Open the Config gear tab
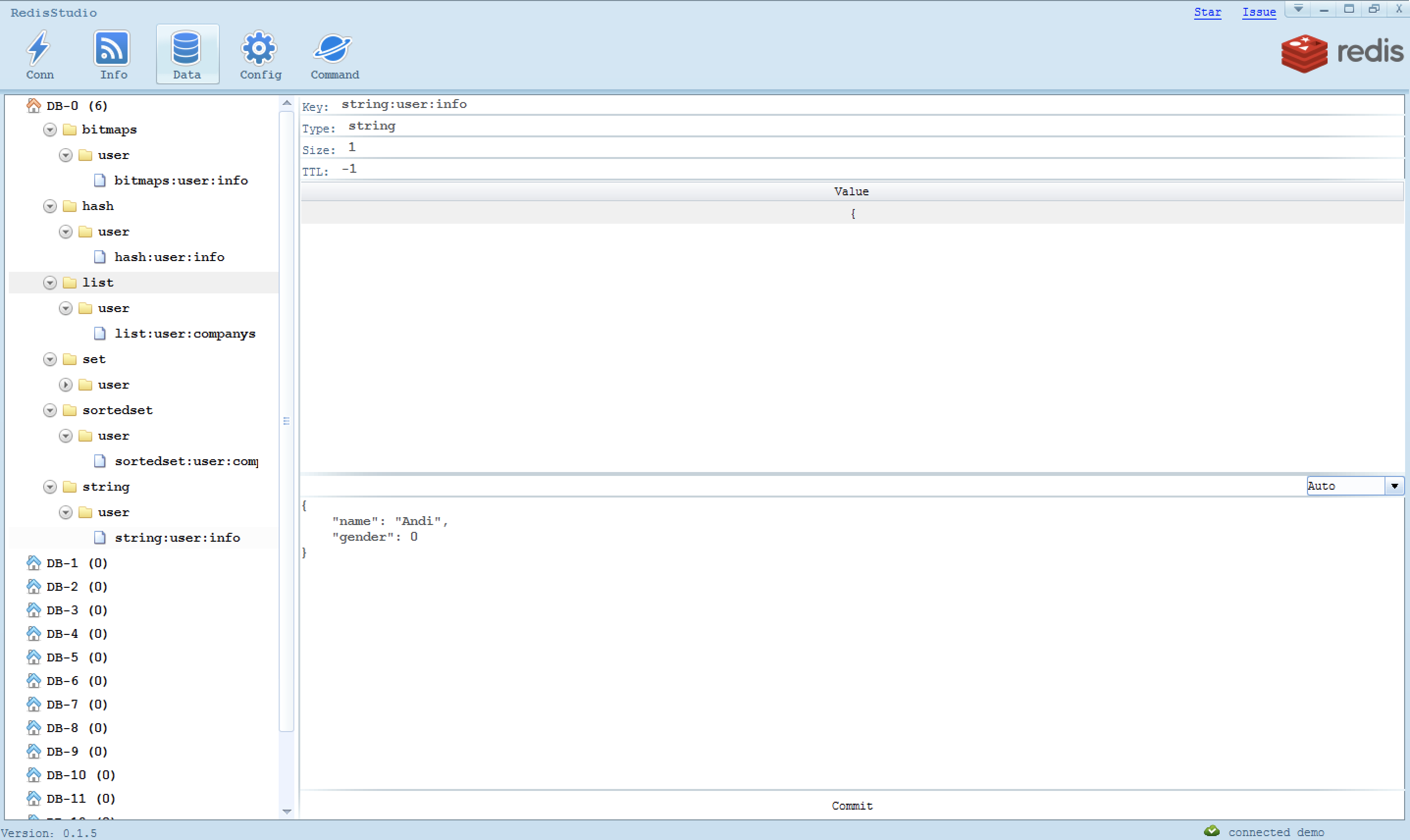1410x840 pixels. click(x=261, y=55)
